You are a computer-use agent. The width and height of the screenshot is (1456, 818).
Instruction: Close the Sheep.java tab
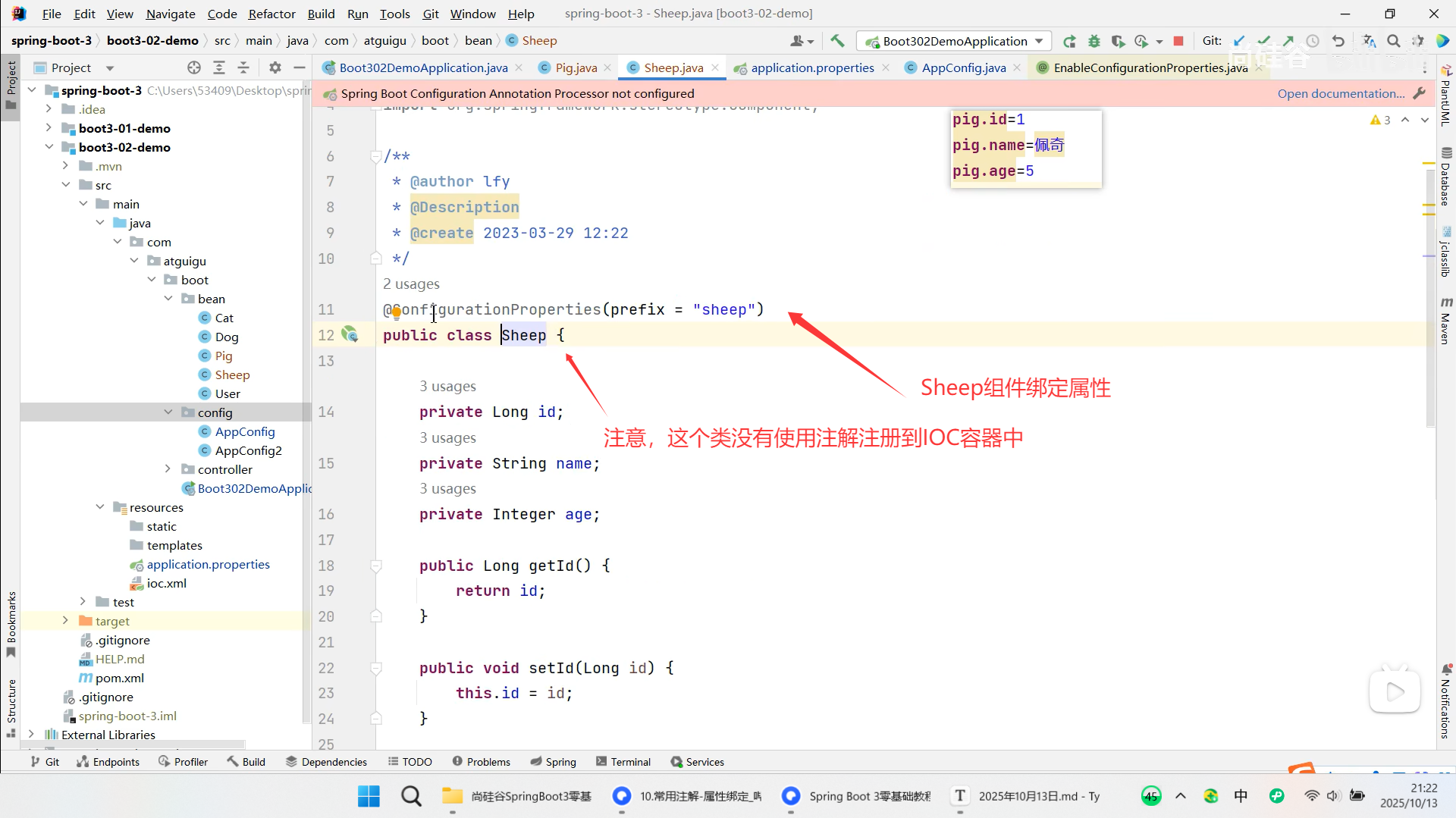pyautogui.click(x=714, y=67)
